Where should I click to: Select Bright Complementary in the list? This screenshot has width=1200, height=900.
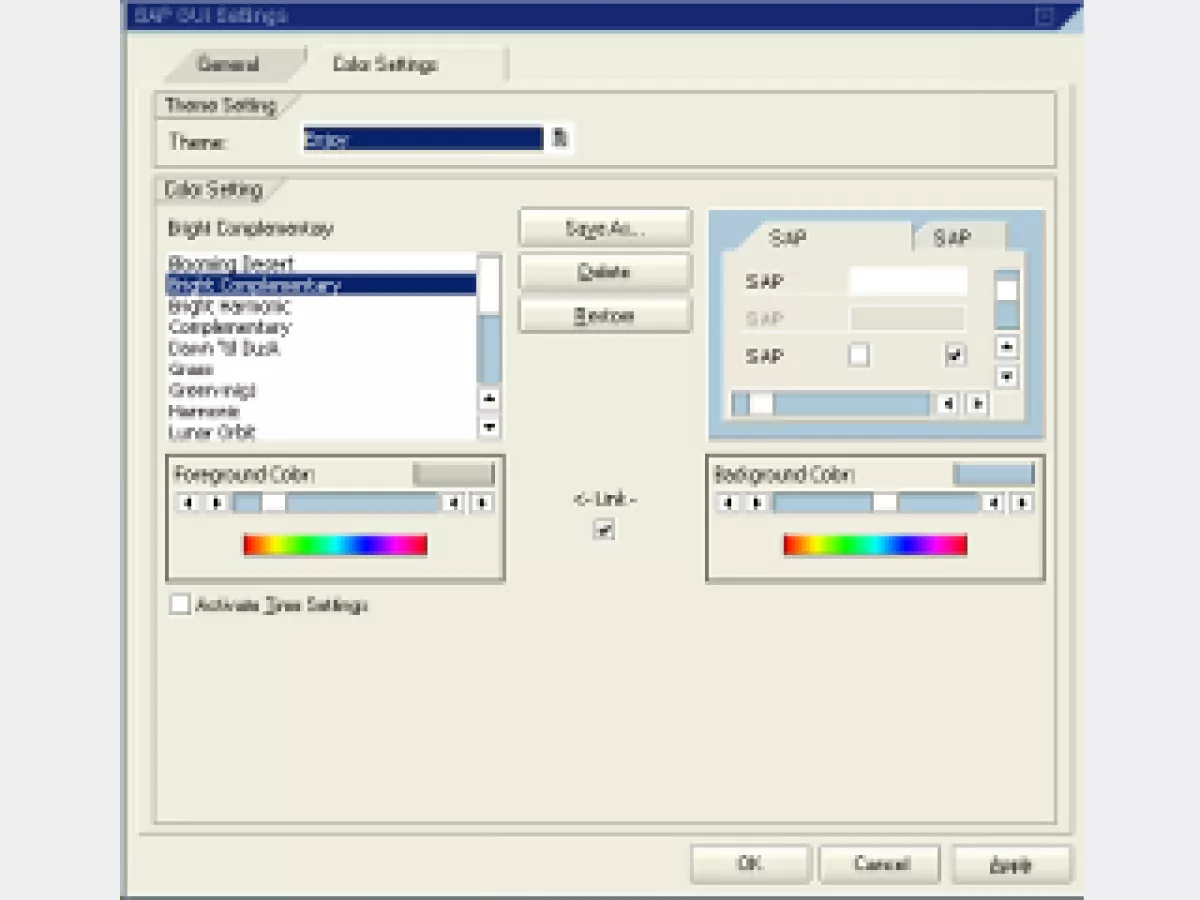321,285
